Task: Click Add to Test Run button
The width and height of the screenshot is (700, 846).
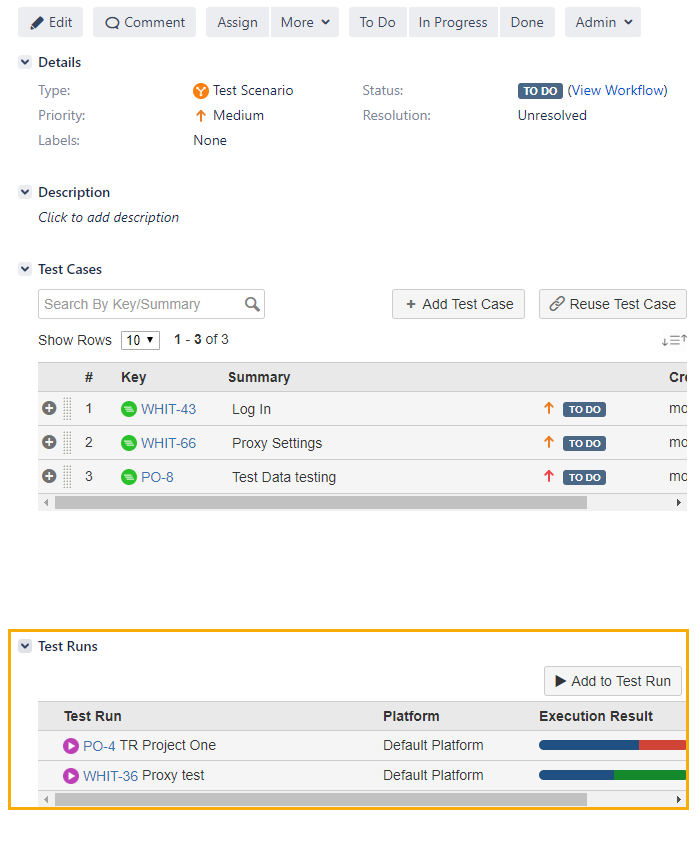Action: tap(613, 681)
